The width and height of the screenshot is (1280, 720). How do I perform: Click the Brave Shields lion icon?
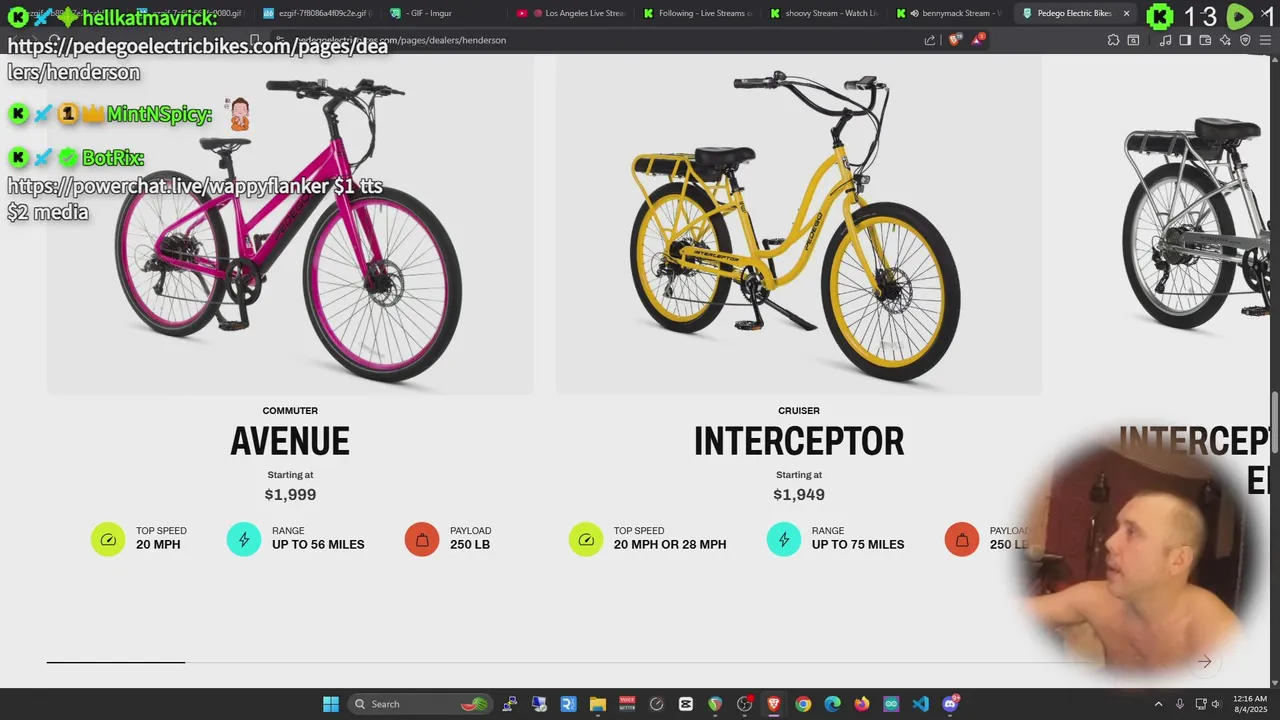954,40
